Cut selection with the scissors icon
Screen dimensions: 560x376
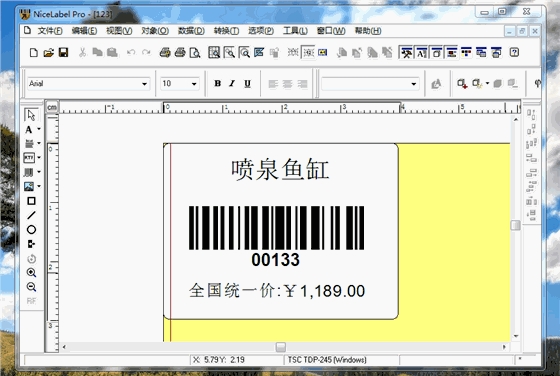[82, 53]
